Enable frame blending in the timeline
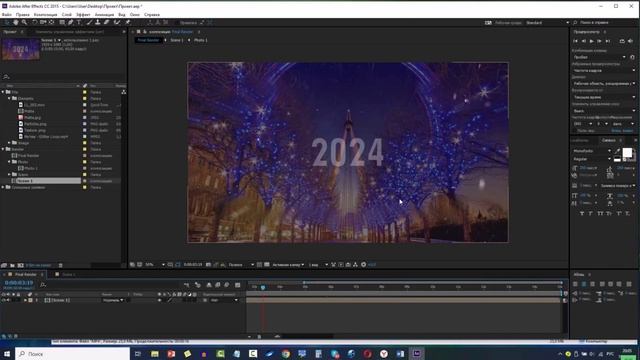 tap(218, 284)
